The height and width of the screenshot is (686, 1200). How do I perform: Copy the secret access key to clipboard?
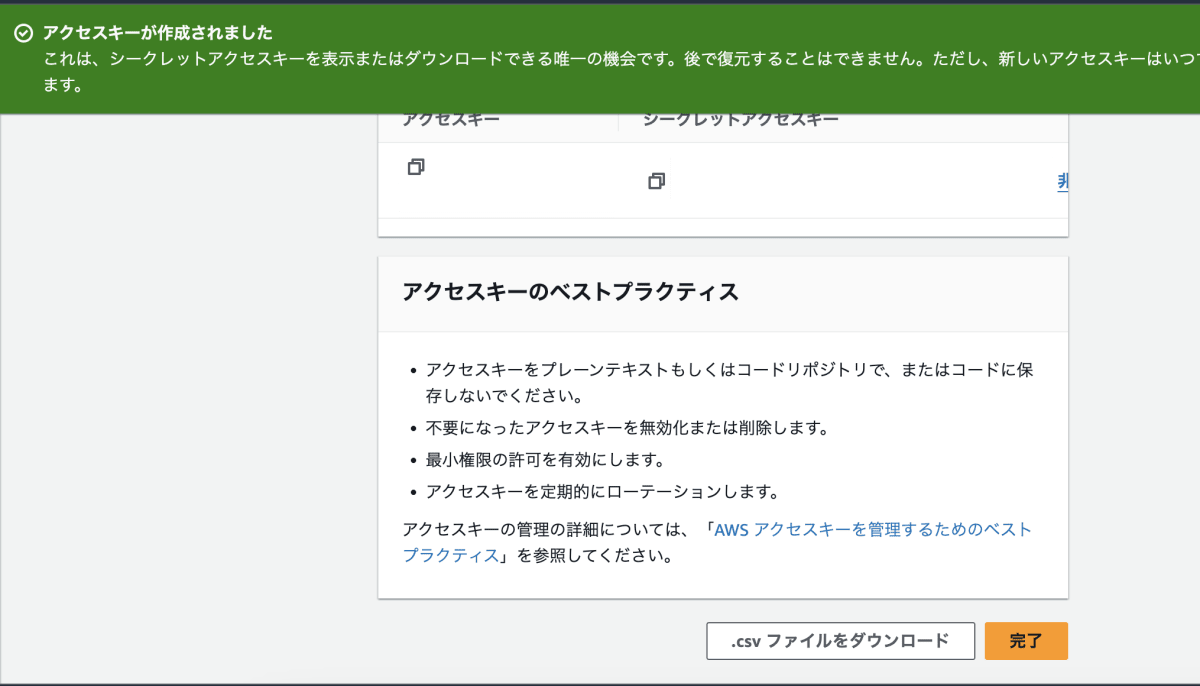656,183
